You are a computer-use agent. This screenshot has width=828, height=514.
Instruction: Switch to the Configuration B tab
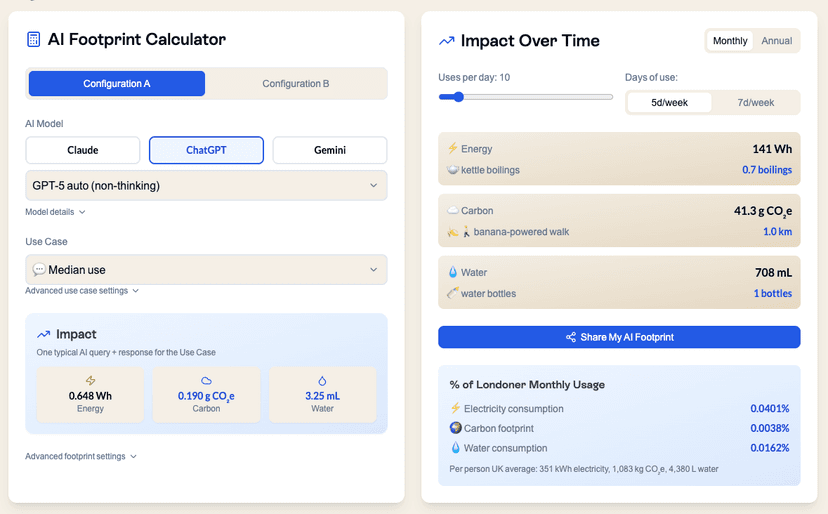[x=295, y=84]
